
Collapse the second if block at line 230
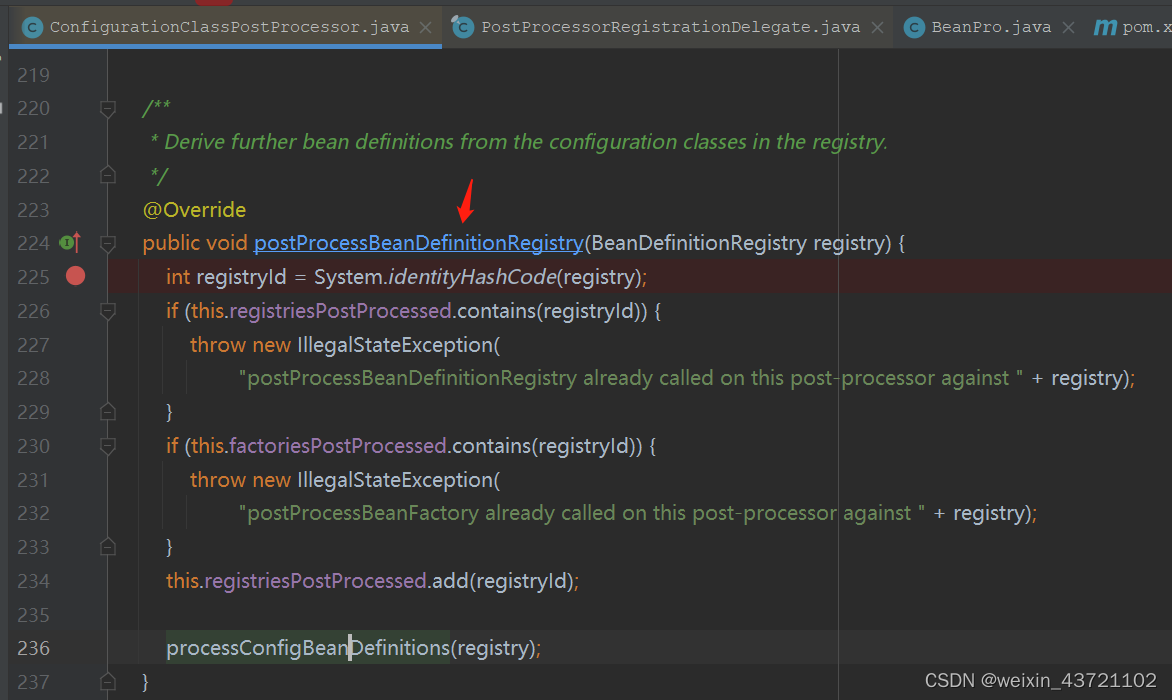coord(107,447)
